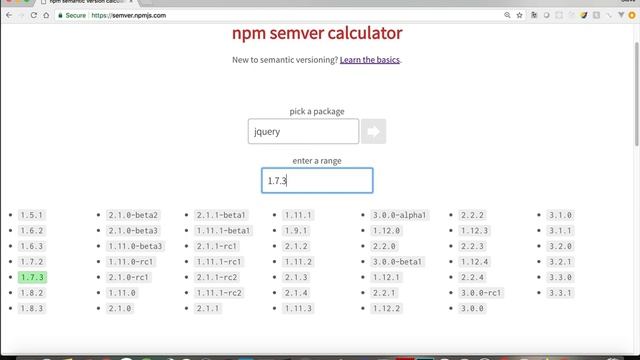Click highlighted version 1.7.3
Viewport: 640px width, 360px height.
pyautogui.click(x=32, y=277)
